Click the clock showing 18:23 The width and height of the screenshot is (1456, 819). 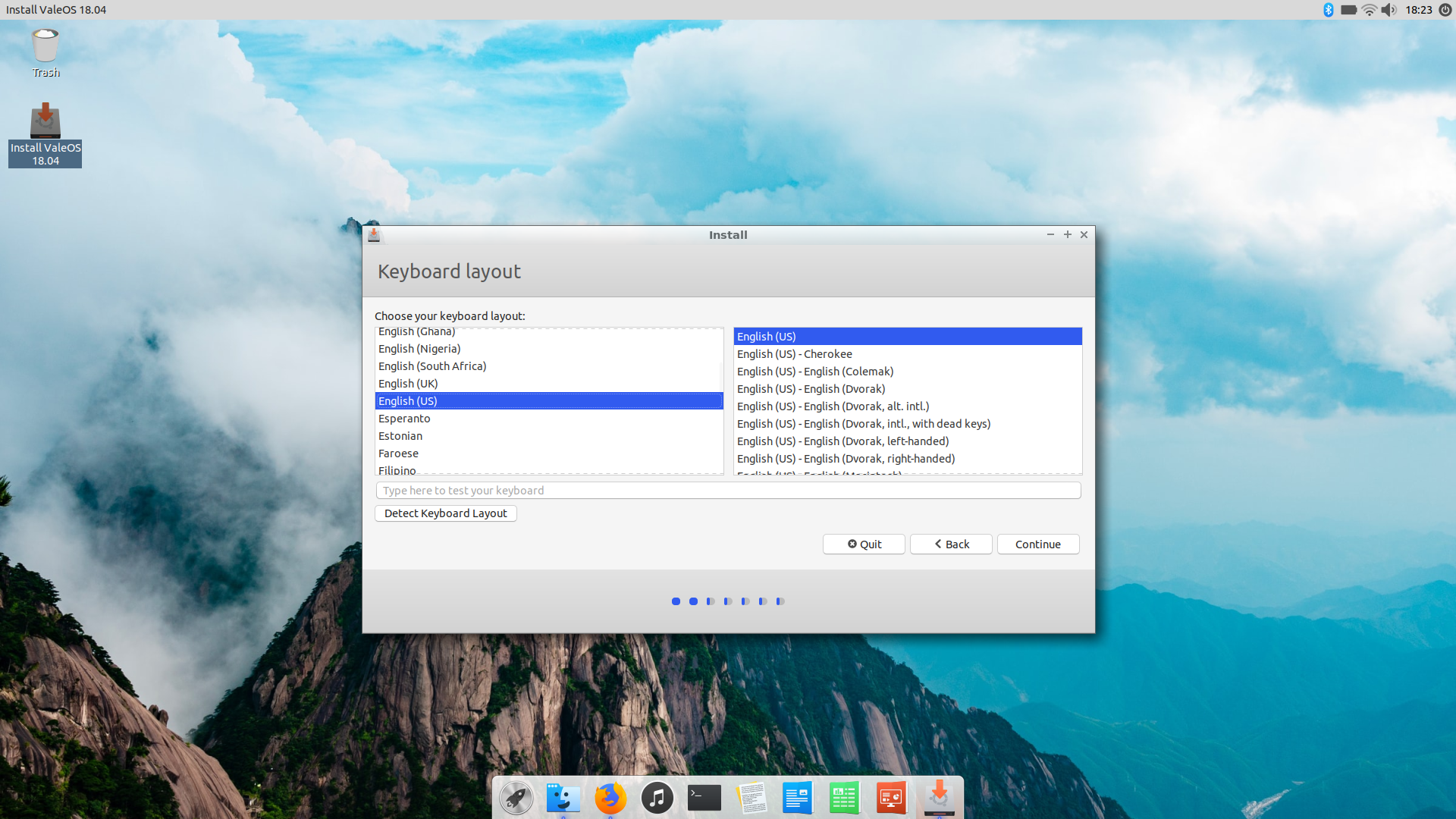click(1418, 10)
